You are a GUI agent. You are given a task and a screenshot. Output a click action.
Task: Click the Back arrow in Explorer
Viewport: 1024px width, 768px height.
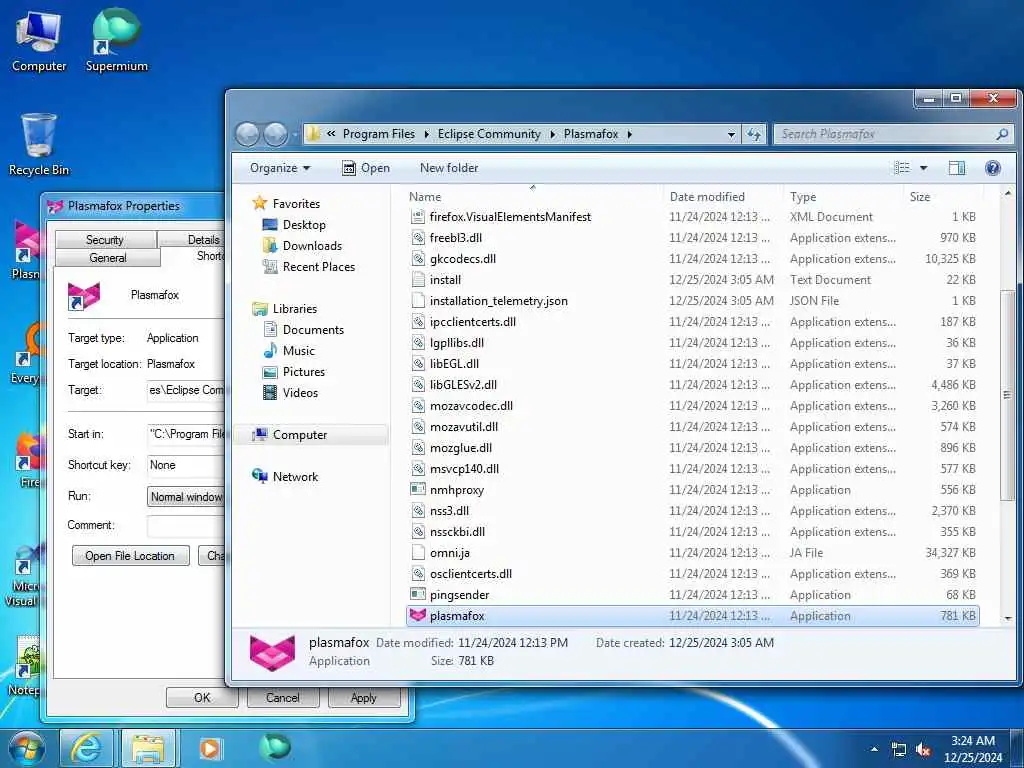pyautogui.click(x=248, y=134)
